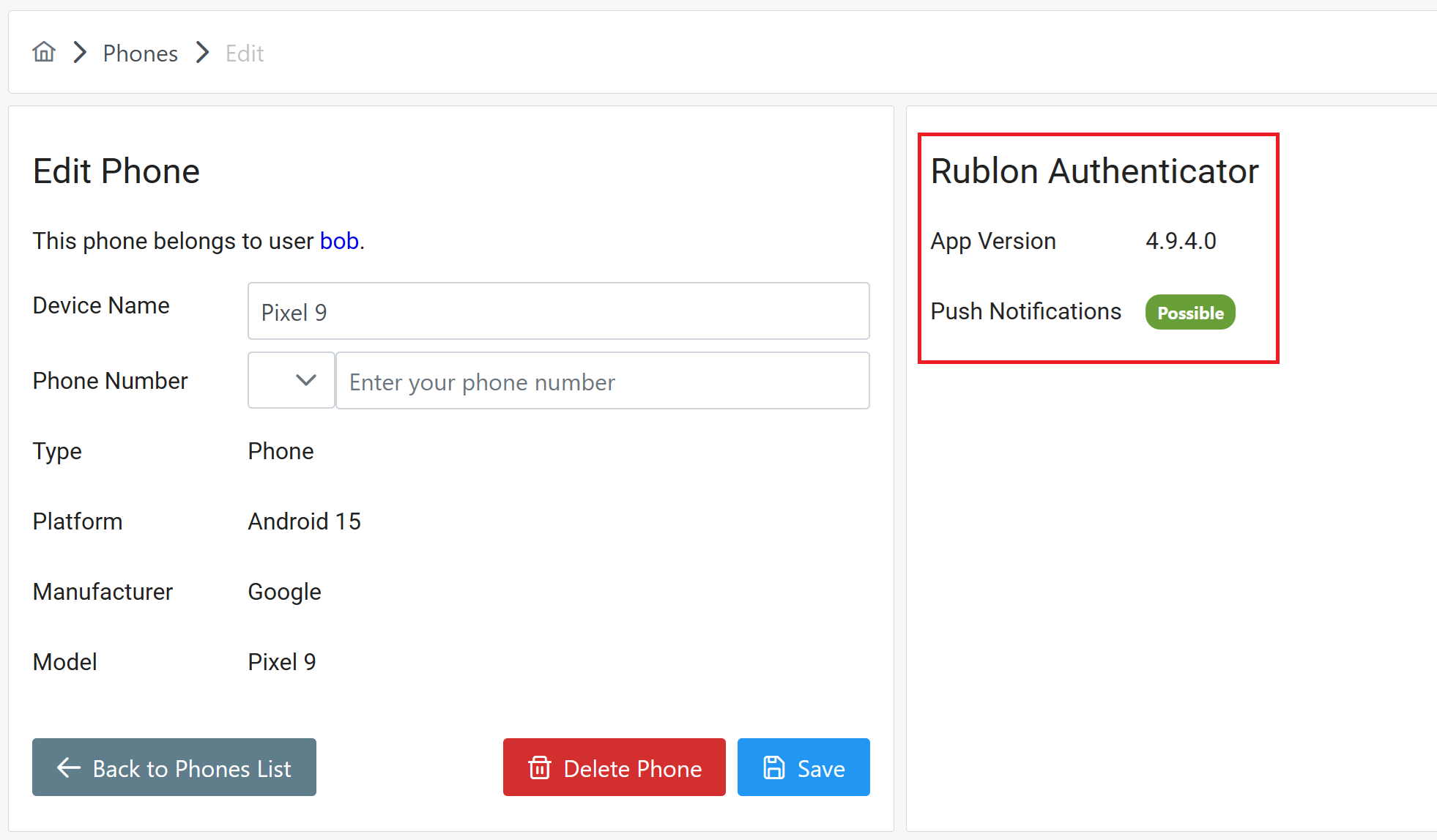This screenshot has width=1437, height=840.
Task: Click chevron separator before Edit
Action: pyautogui.click(x=202, y=53)
